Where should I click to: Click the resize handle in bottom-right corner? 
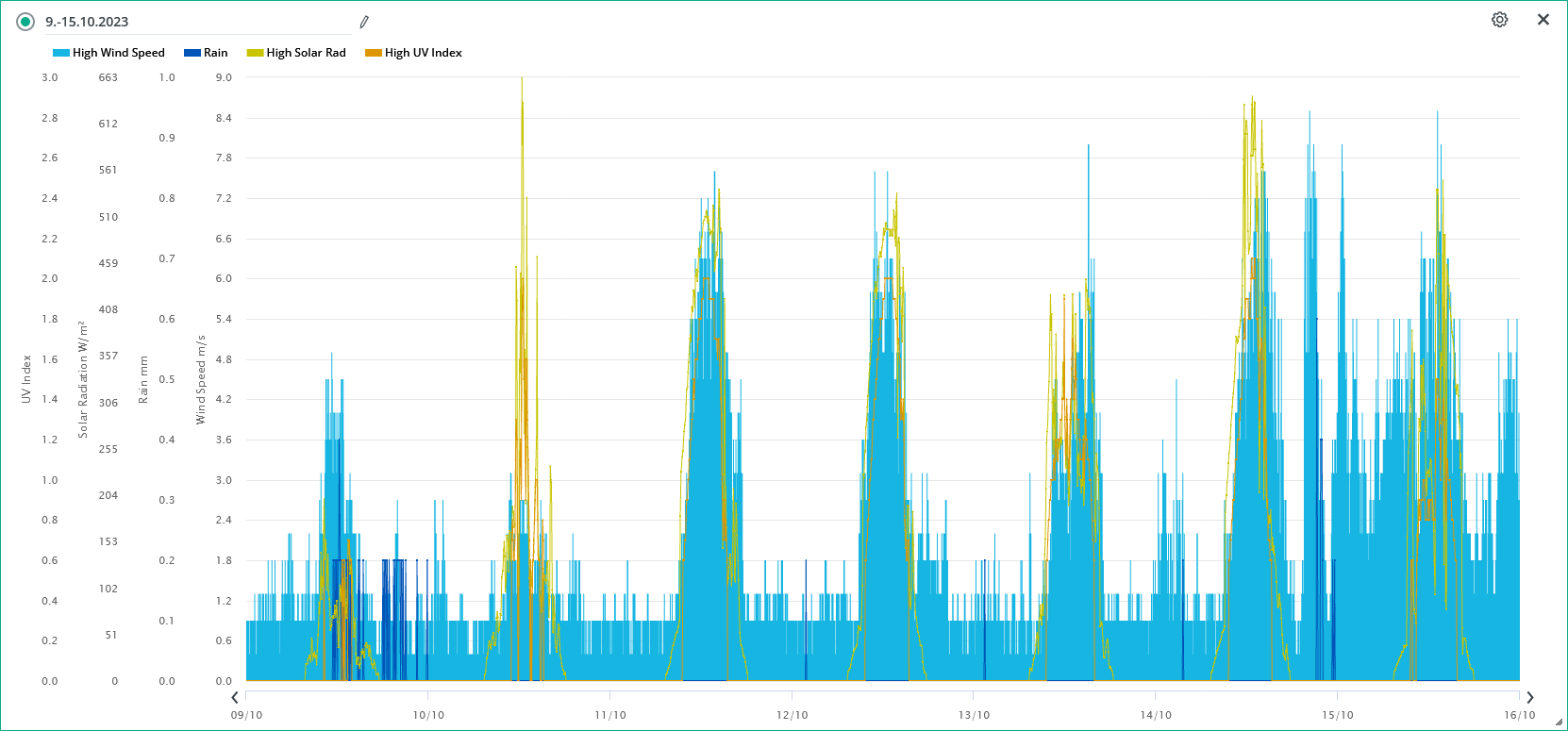pyautogui.click(x=1559, y=723)
